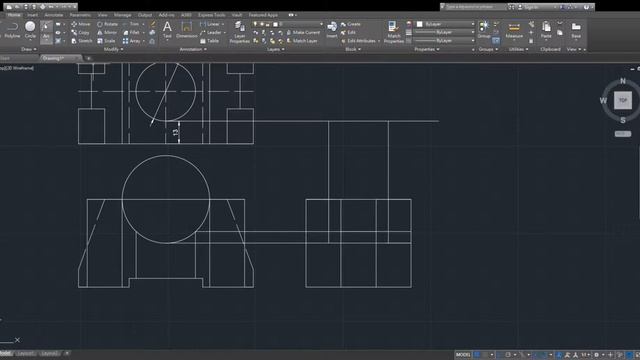Image resolution: width=640 pixels, height=360 pixels.
Task: Click Create block button
Action: coord(351,24)
